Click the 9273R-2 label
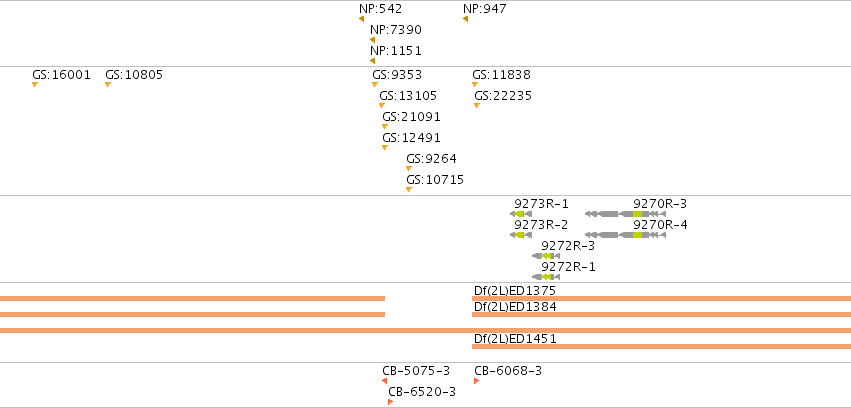 (x=542, y=225)
